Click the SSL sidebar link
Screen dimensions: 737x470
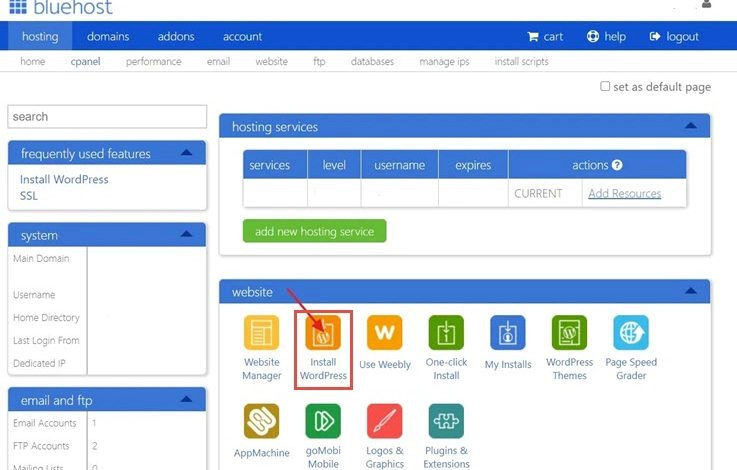click(29, 196)
